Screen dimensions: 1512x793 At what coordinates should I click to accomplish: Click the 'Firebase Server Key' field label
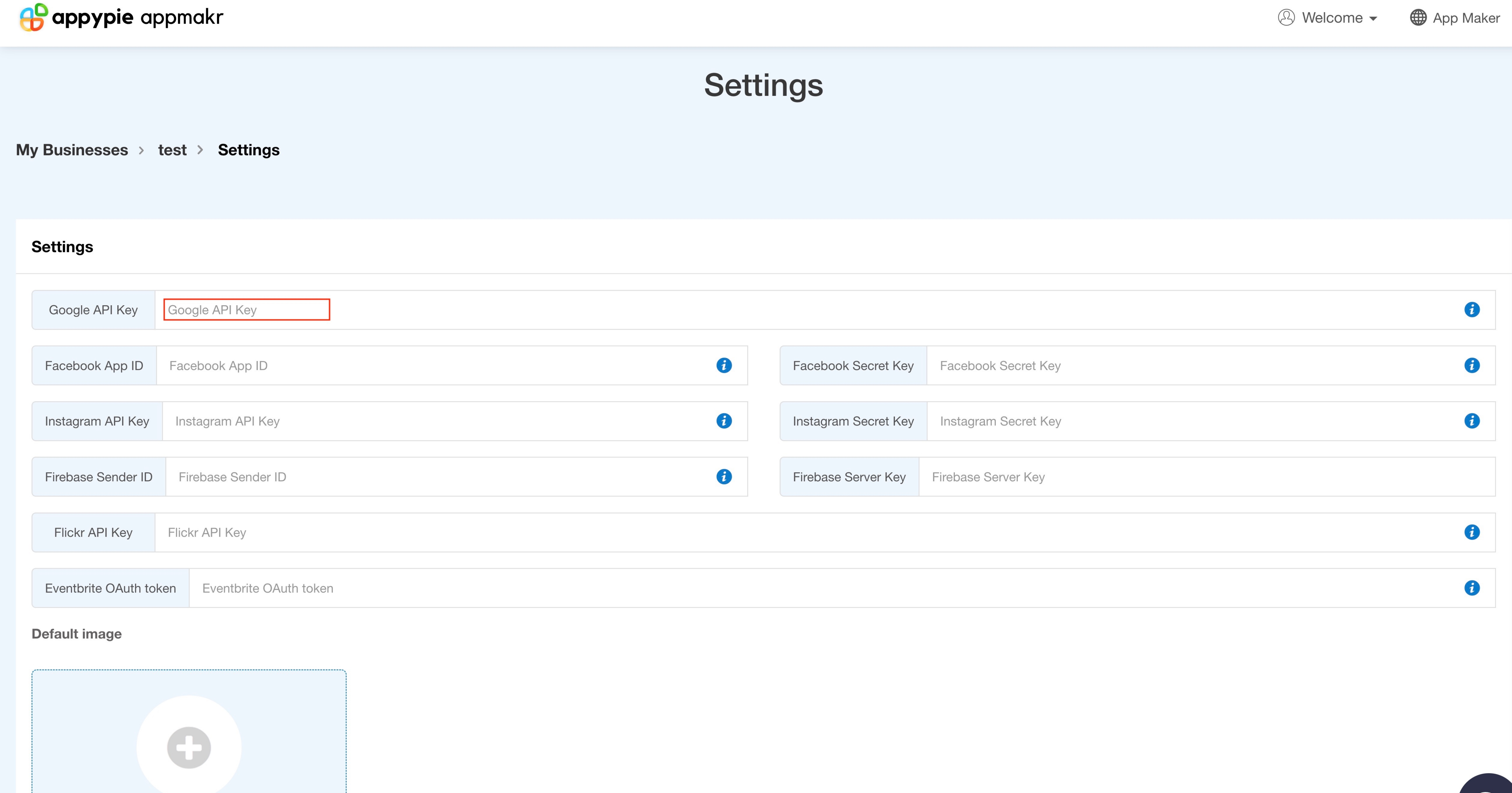(x=849, y=477)
